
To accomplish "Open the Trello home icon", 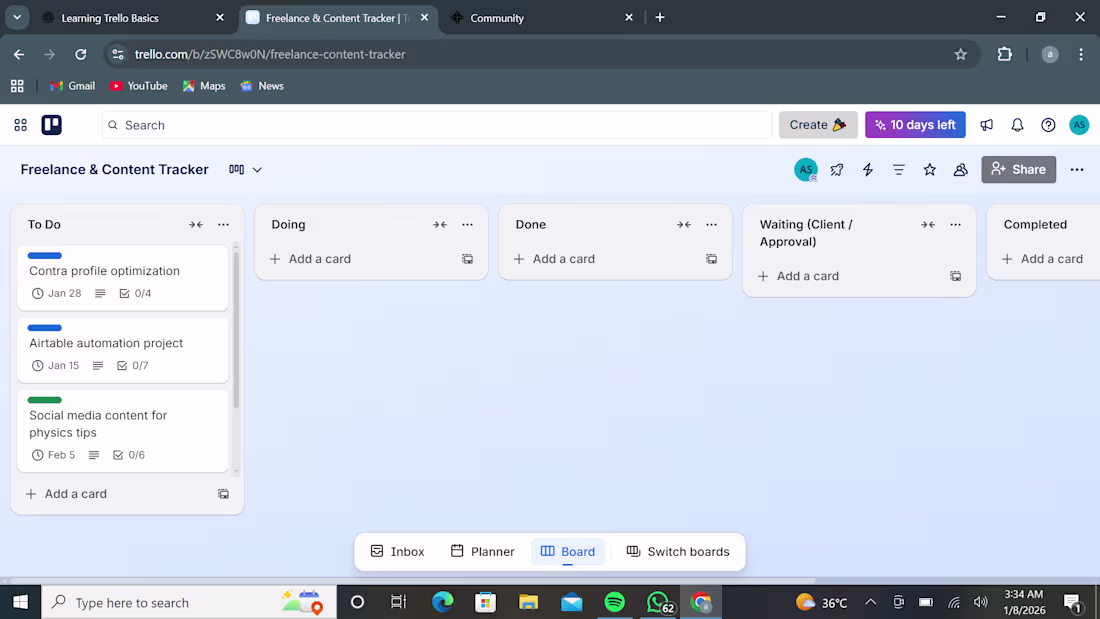I will (52, 125).
